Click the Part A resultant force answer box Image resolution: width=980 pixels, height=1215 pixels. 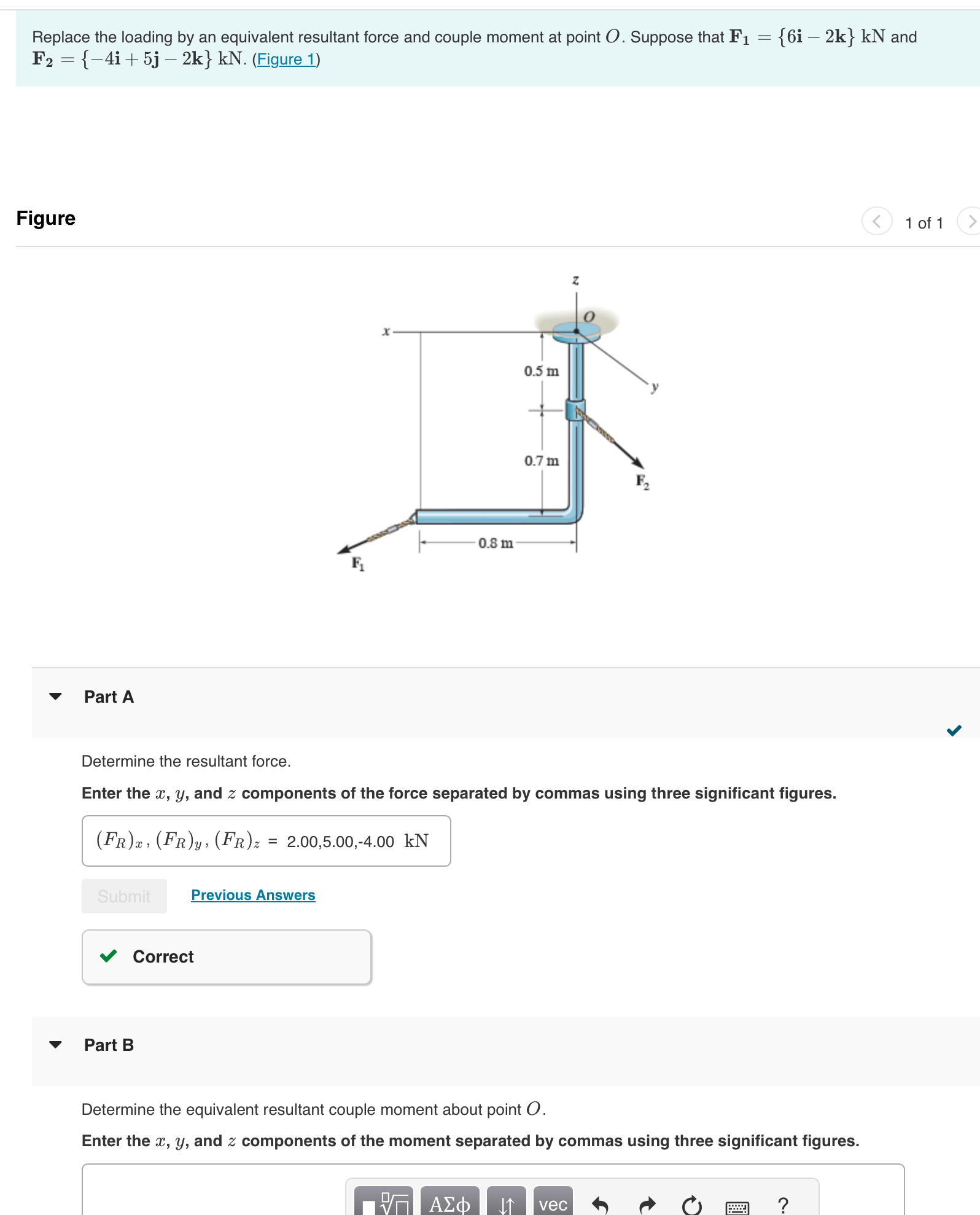[x=266, y=841]
